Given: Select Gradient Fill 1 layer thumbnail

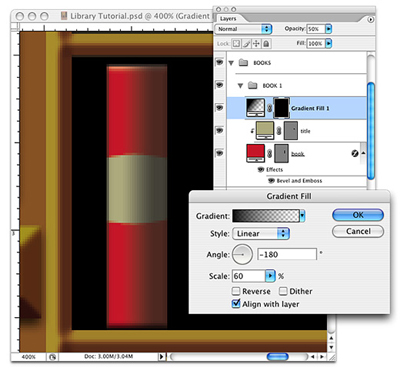Looking at the screenshot, I should coord(255,108).
